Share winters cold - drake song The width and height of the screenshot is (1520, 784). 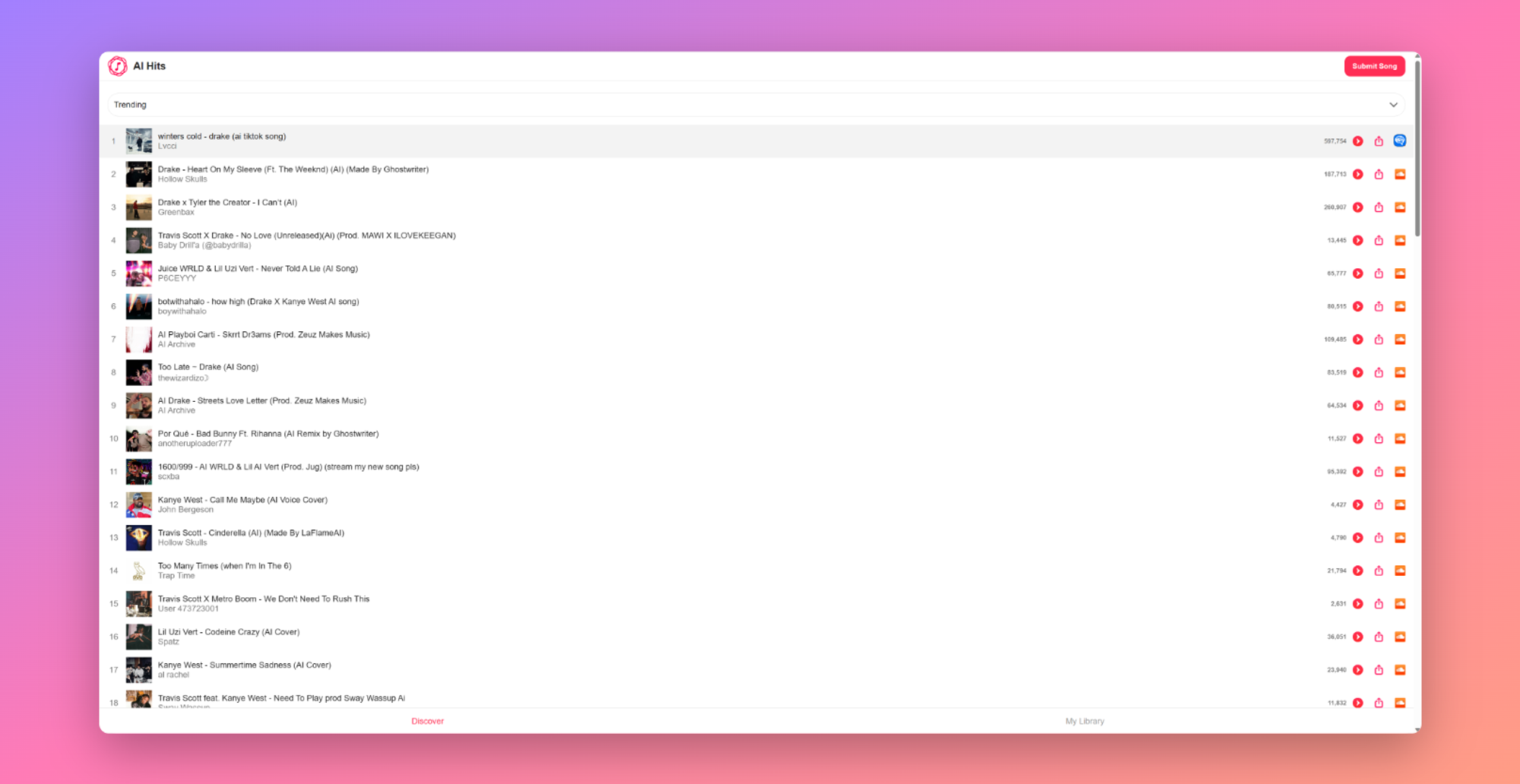tap(1379, 141)
